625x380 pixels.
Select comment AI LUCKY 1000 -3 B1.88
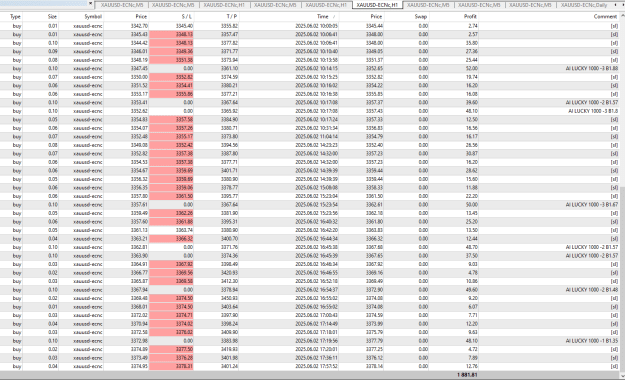592,69
